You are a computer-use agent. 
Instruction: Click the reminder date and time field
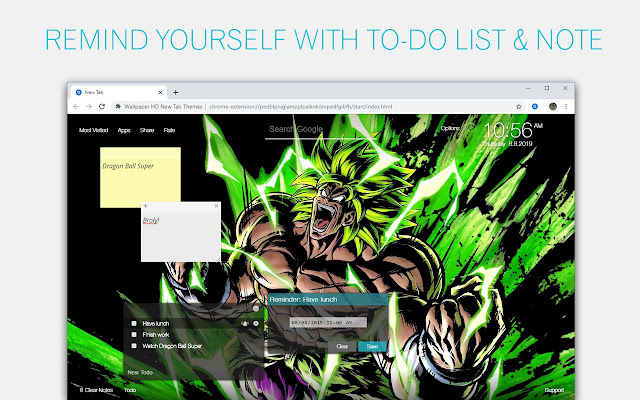click(328, 322)
